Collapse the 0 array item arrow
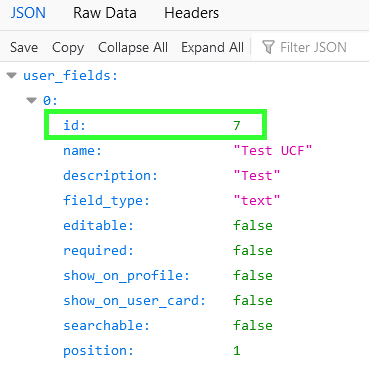The image size is (369, 371). tap(32, 100)
